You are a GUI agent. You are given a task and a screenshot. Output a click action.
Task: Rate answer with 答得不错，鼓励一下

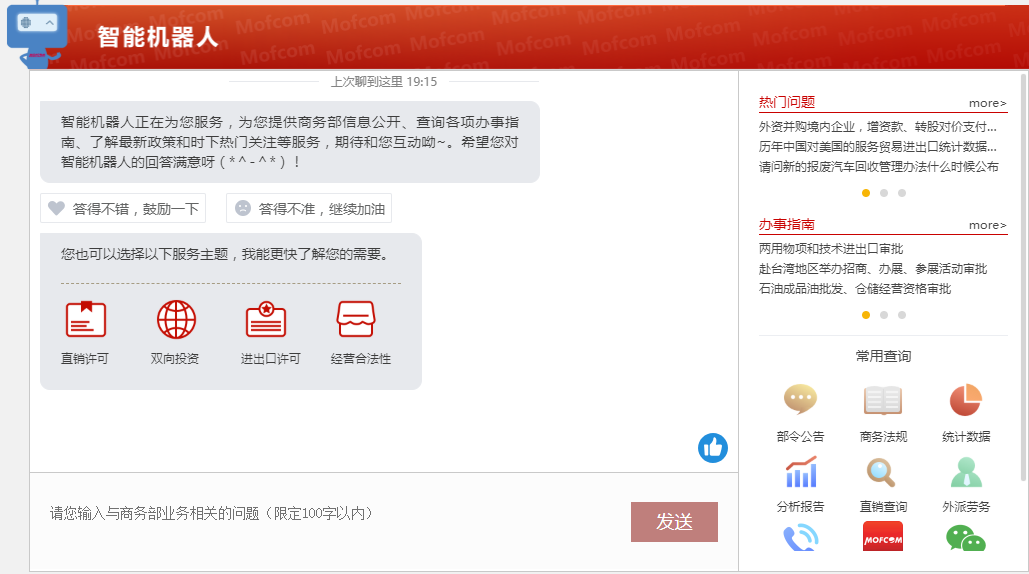click(123, 208)
